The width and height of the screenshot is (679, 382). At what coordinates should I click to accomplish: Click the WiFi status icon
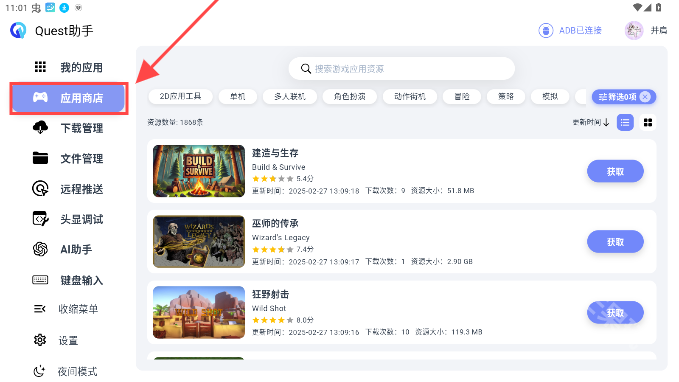(x=637, y=7)
